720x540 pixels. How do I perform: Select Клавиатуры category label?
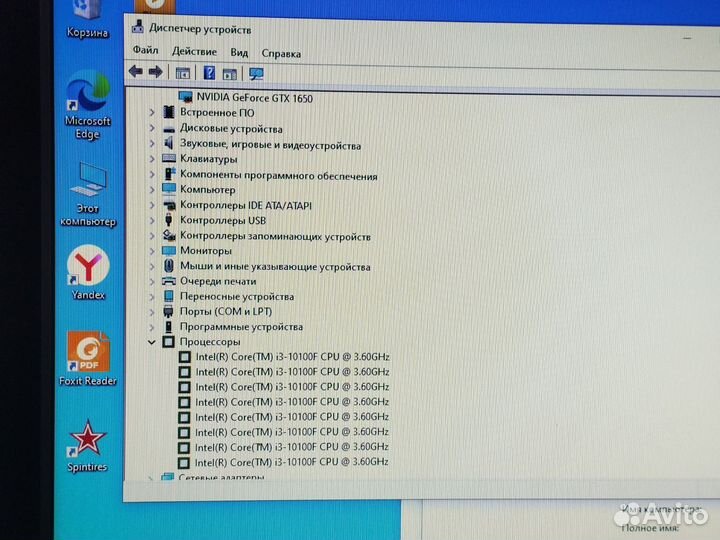tap(208, 159)
